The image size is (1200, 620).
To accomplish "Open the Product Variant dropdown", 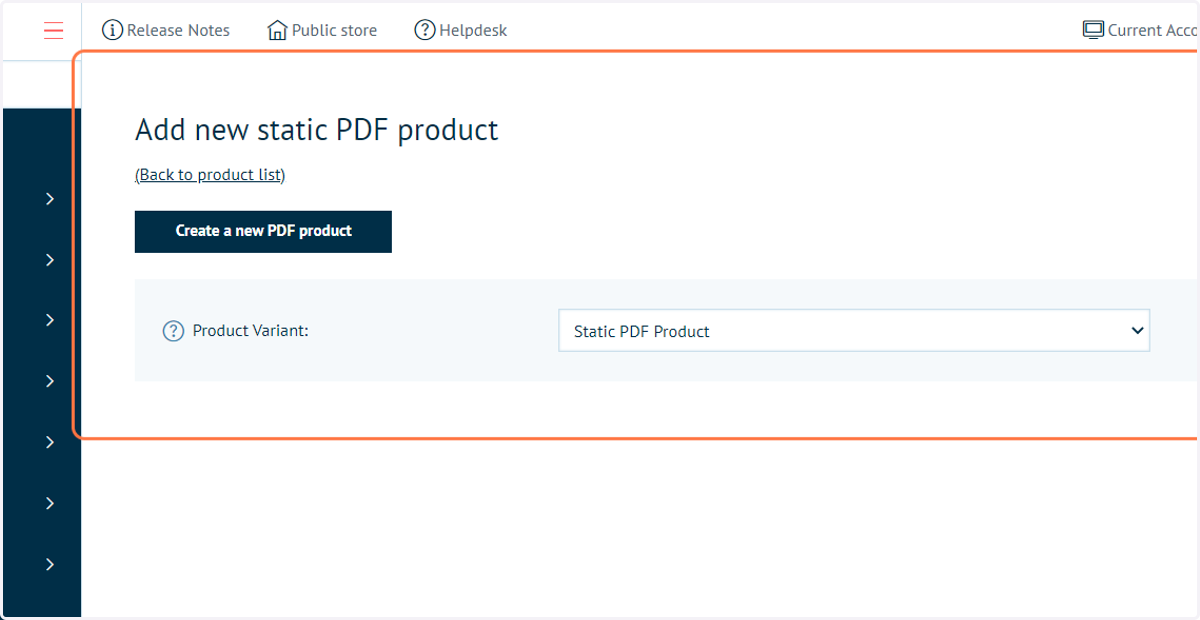I will tap(854, 331).
